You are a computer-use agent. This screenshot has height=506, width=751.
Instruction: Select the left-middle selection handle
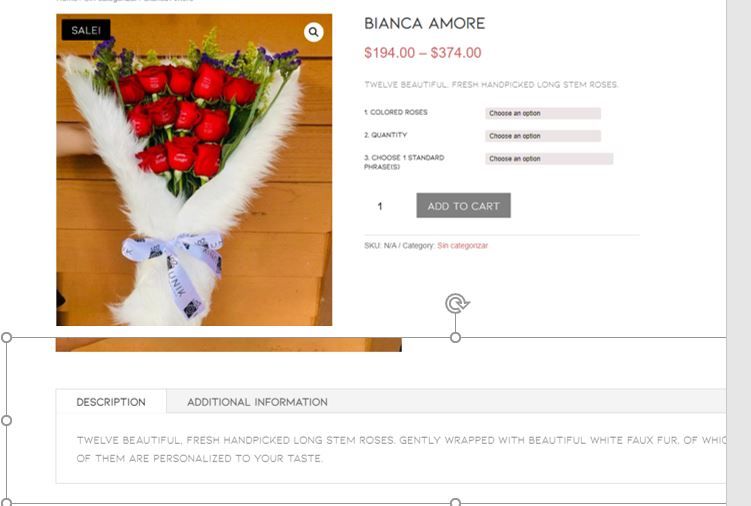click(x=7, y=420)
